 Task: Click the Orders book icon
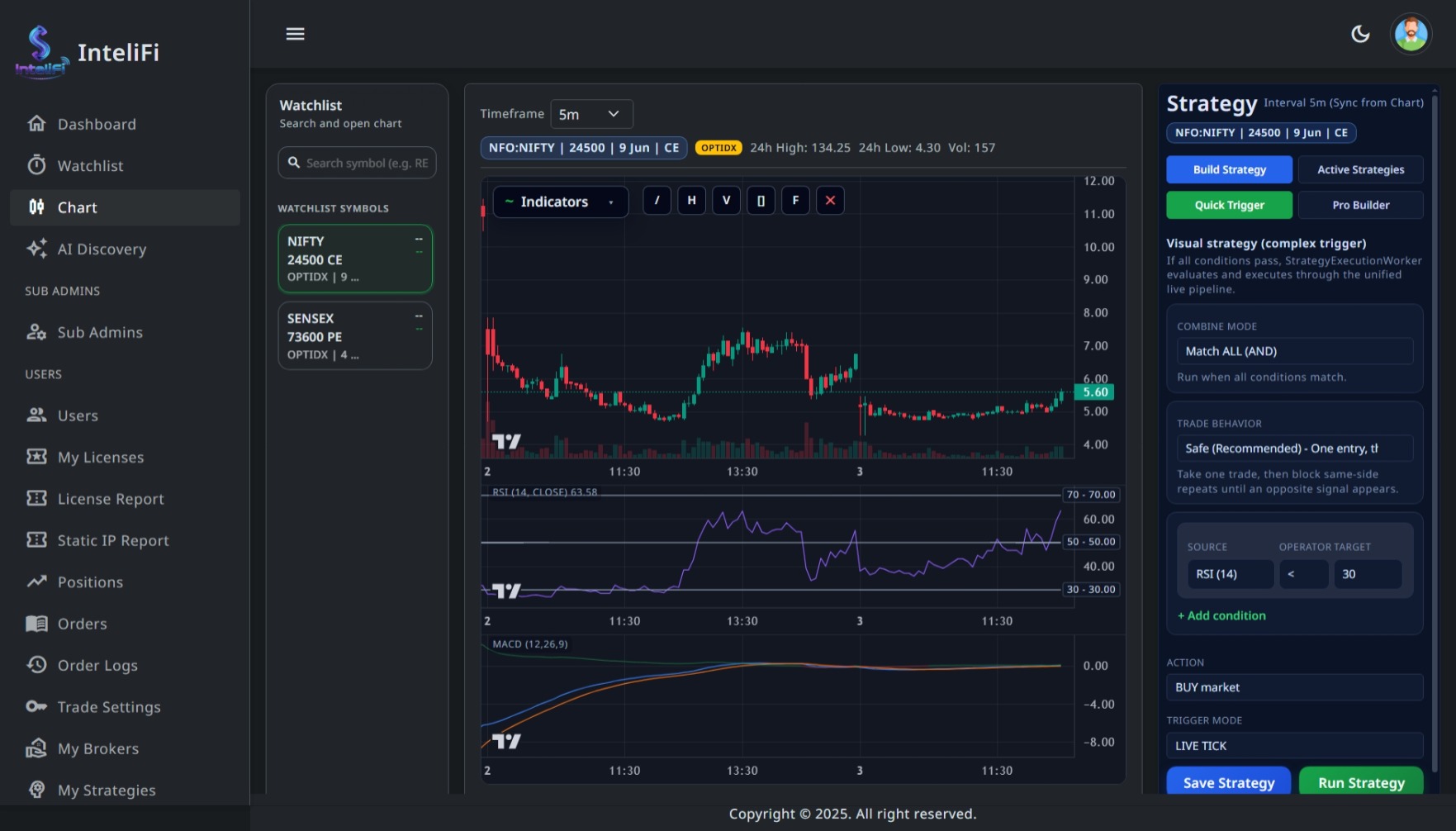click(36, 624)
